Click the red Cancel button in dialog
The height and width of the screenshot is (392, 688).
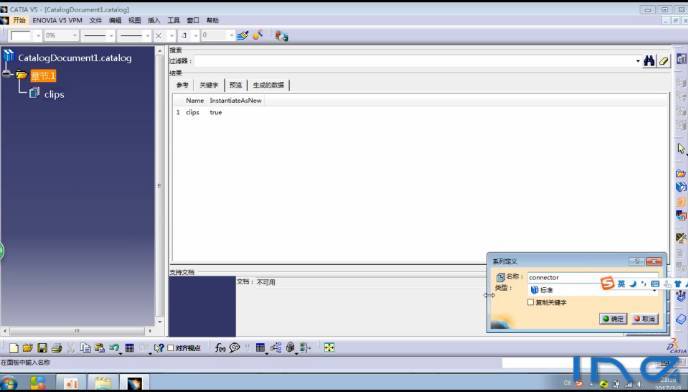(x=645, y=319)
